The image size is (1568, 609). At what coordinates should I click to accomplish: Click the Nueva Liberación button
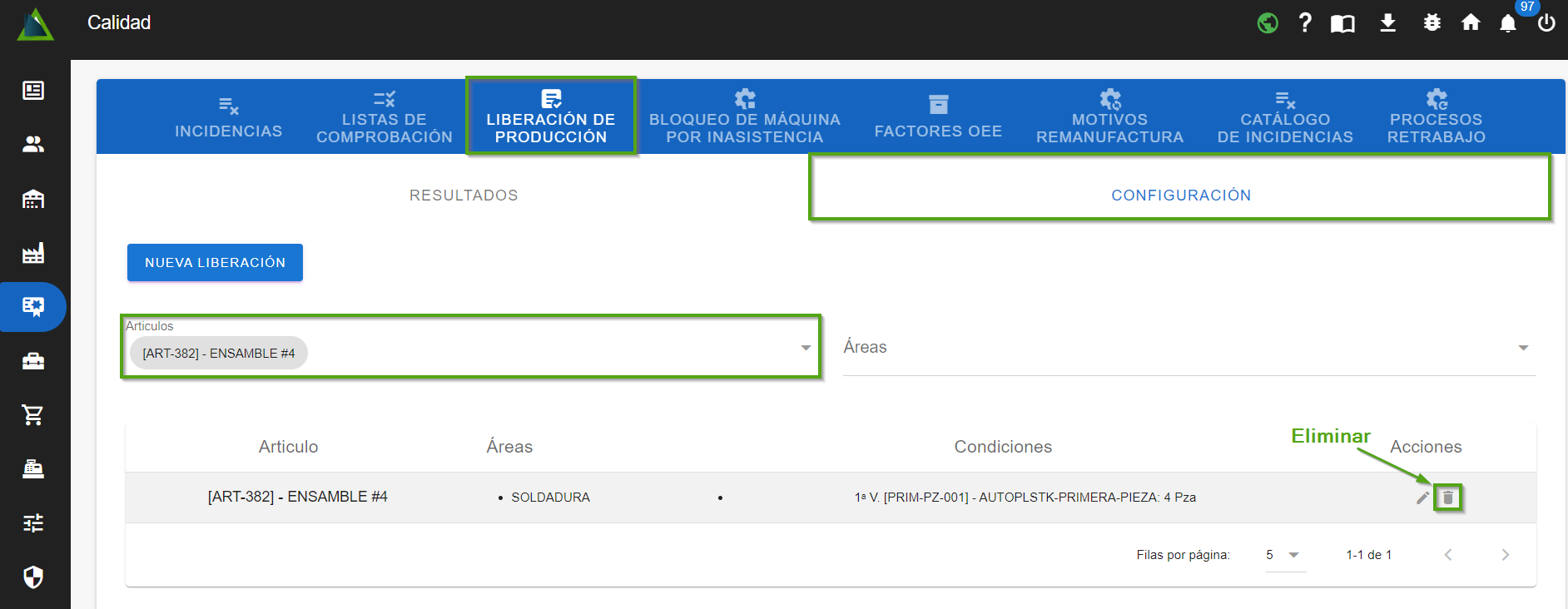(215, 263)
